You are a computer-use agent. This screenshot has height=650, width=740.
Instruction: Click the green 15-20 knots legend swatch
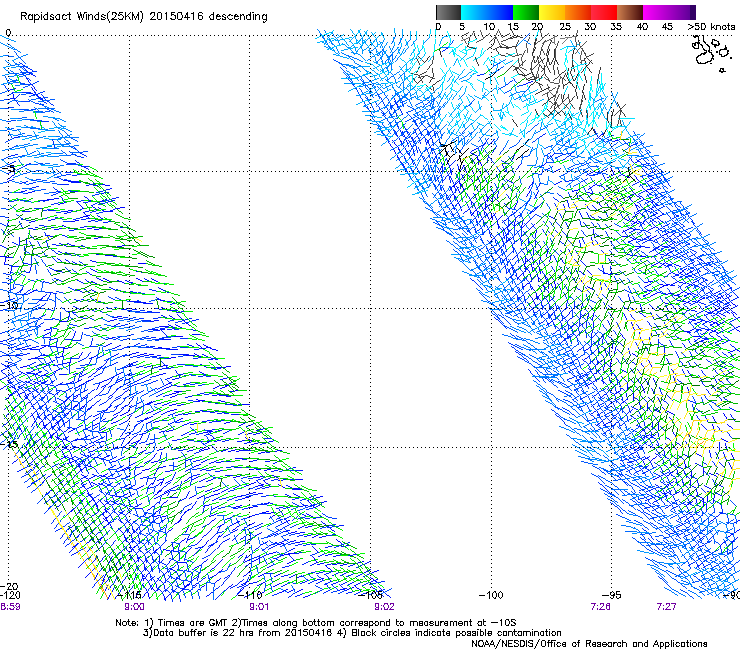(x=526, y=12)
